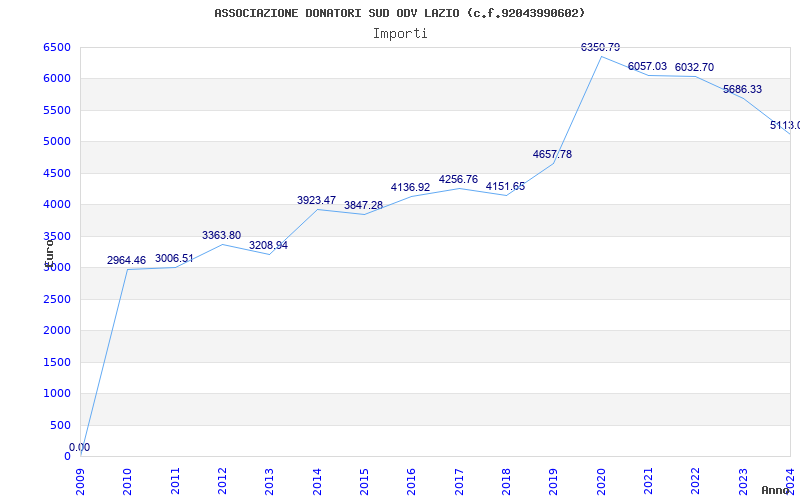Viewport: 800px width, 500px height.
Task: Click the Euro y-axis title
Action: pos(49,254)
